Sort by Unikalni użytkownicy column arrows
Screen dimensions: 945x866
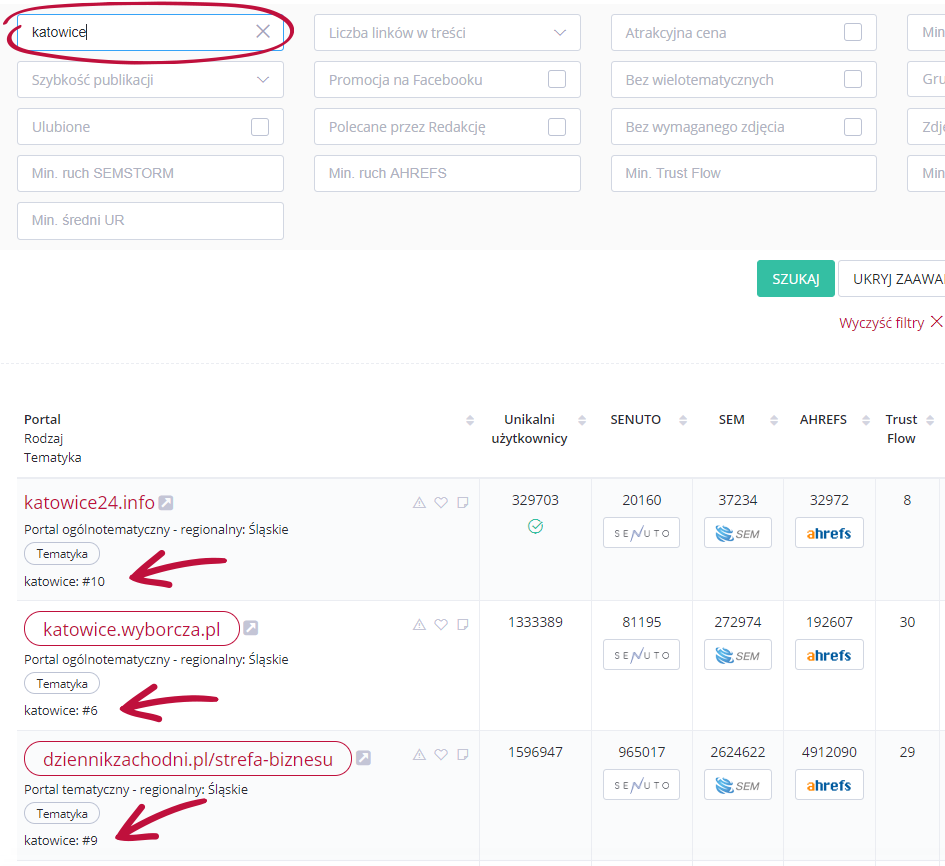click(582, 420)
